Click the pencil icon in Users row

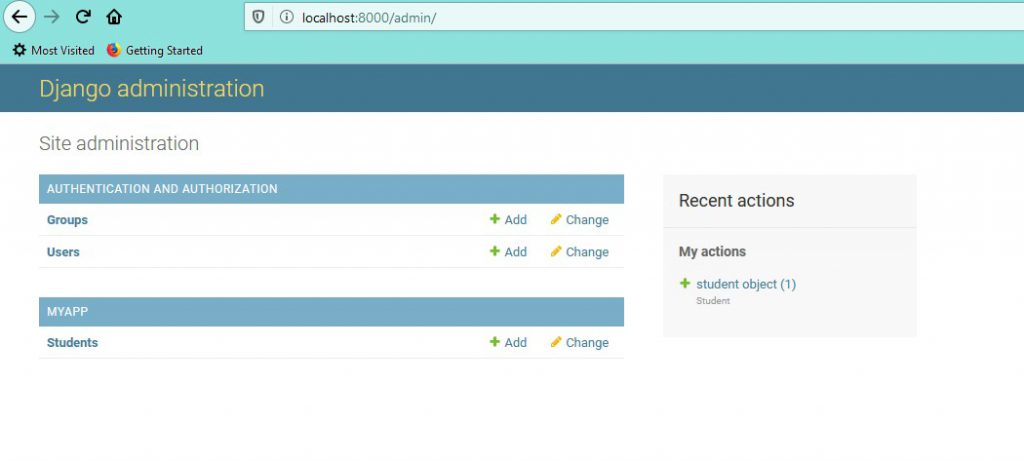(556, 251)
